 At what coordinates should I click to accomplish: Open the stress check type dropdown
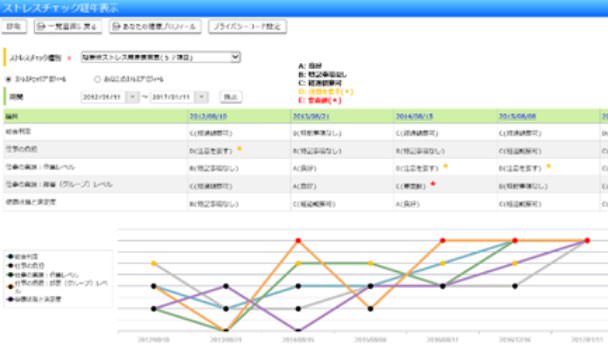point(161,57)
